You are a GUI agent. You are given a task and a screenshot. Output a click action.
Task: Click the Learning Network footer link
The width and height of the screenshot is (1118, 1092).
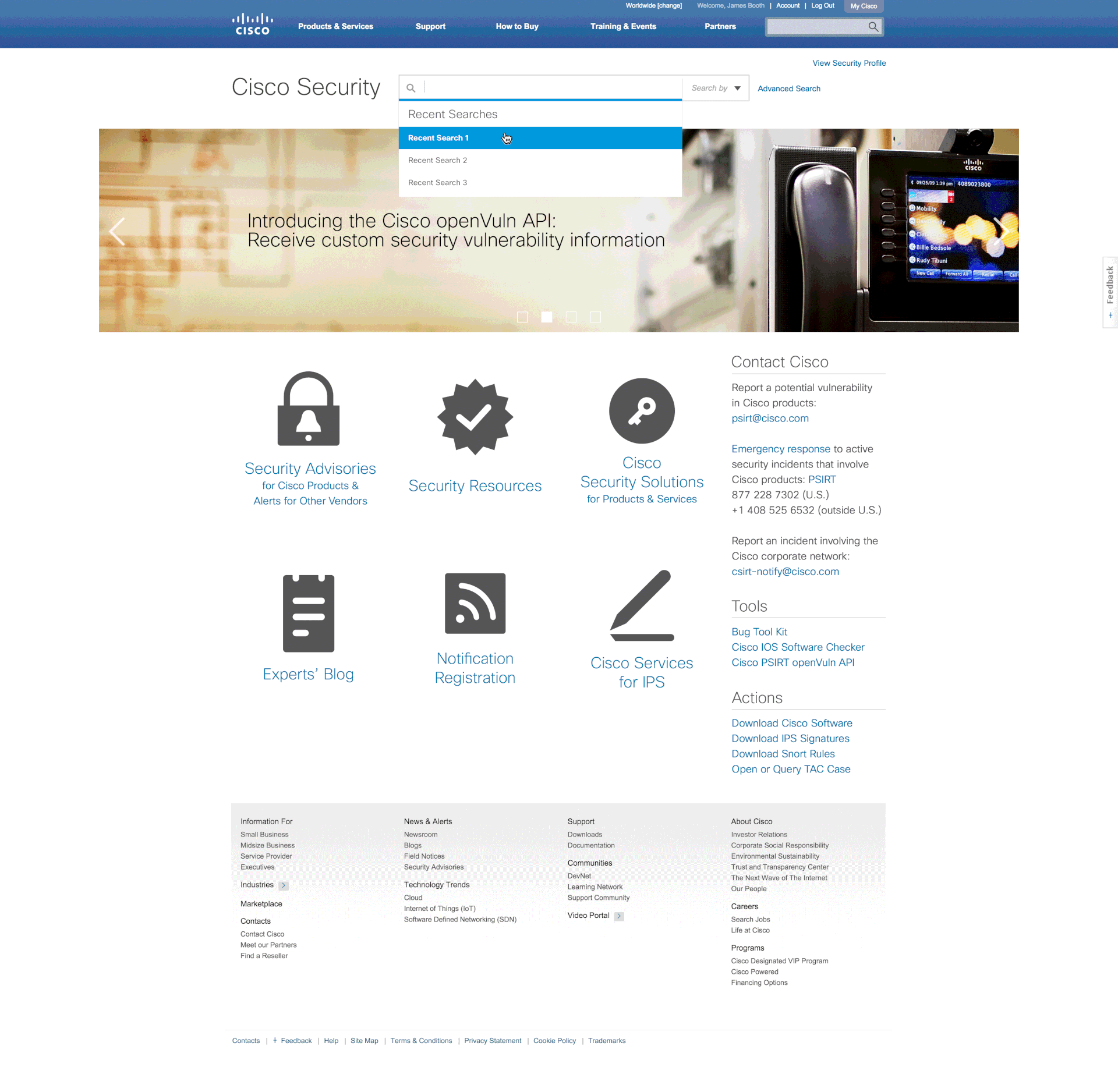(595, 887)
